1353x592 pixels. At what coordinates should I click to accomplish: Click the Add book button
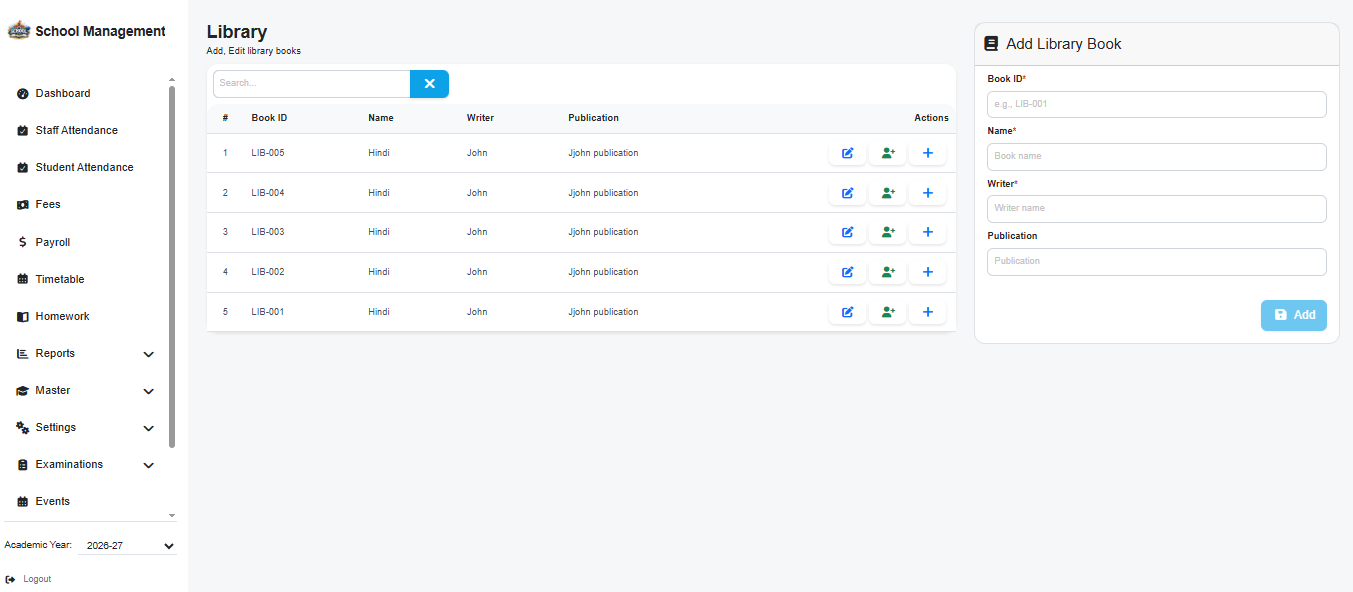(x=1294, y=315)
